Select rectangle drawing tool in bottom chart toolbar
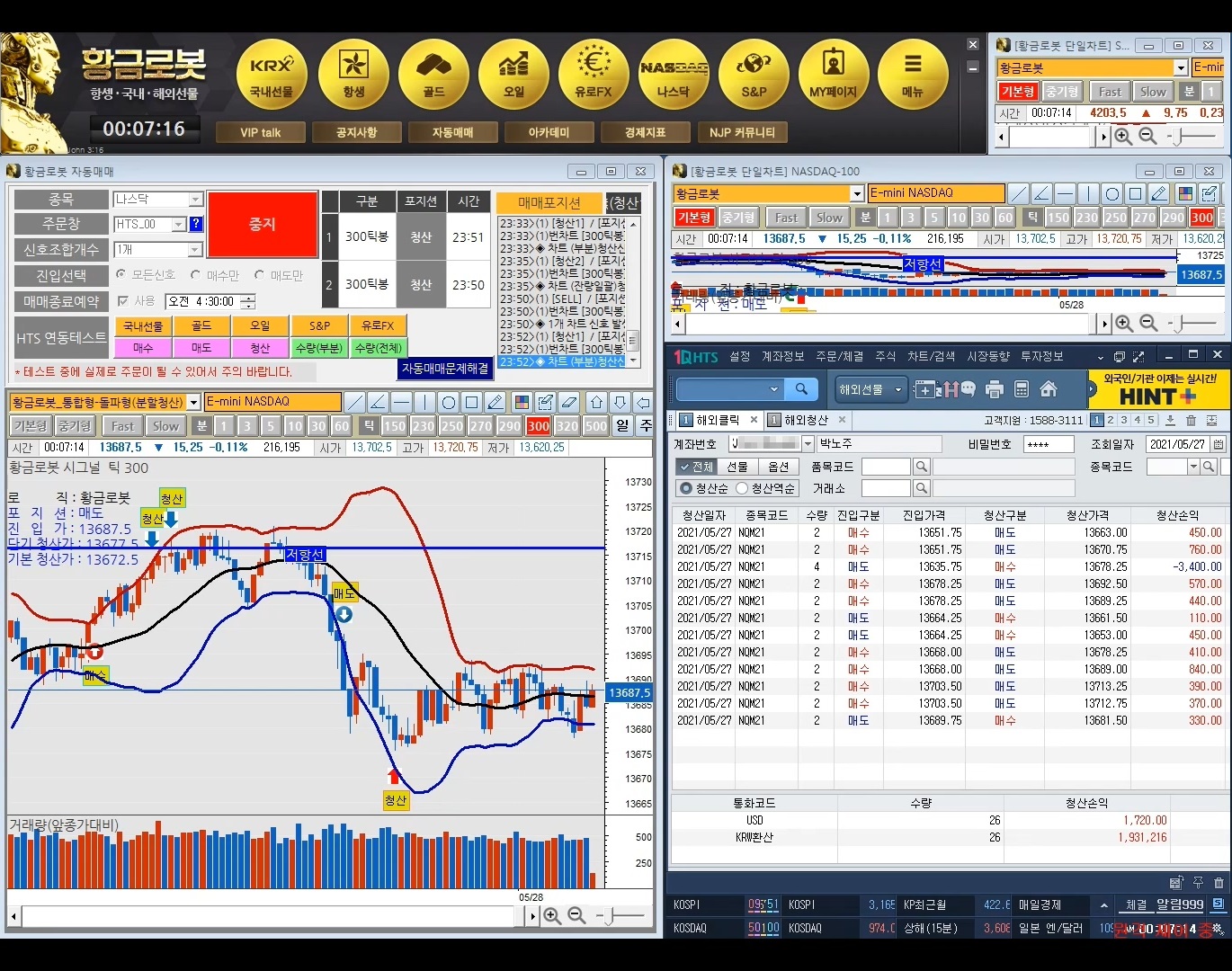The height and width of the screenshot is (971, 1232). click(x=472, y=402)
